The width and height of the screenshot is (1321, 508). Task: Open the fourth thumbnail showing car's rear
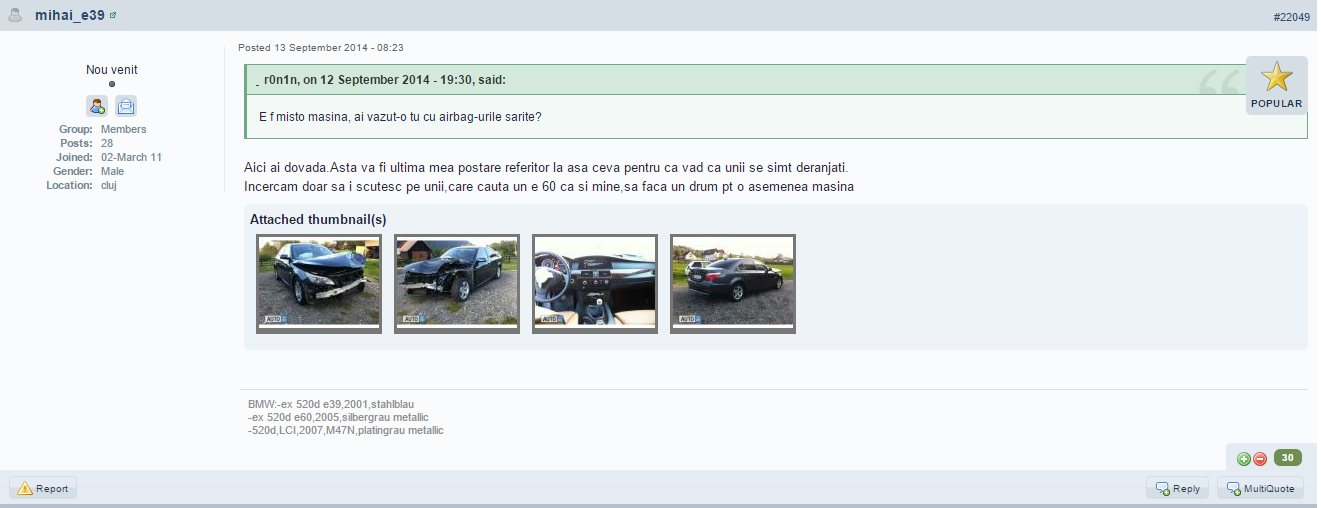733,283
